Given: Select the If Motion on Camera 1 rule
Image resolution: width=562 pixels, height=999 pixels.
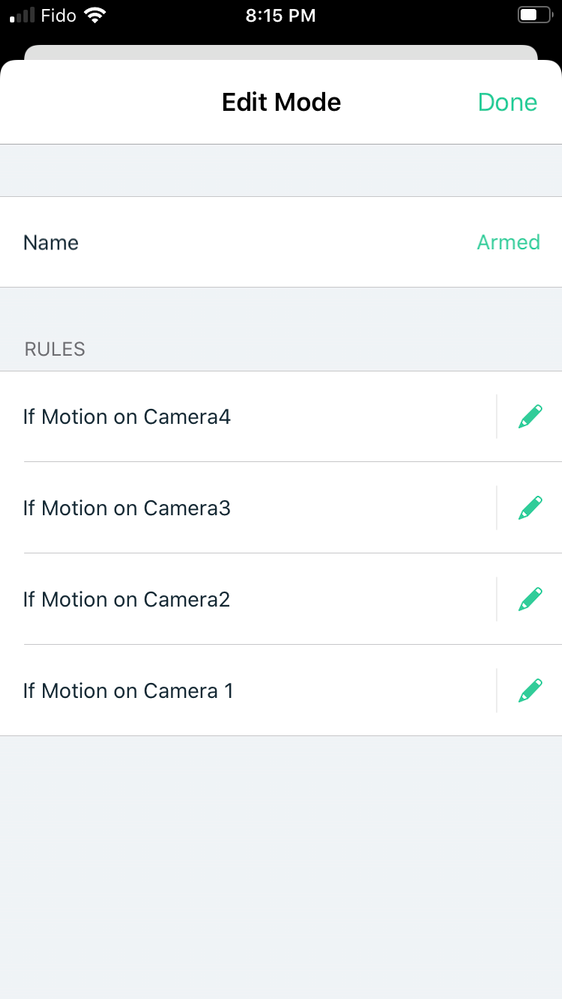Looking at the screenshot, I should click(248, 691).
